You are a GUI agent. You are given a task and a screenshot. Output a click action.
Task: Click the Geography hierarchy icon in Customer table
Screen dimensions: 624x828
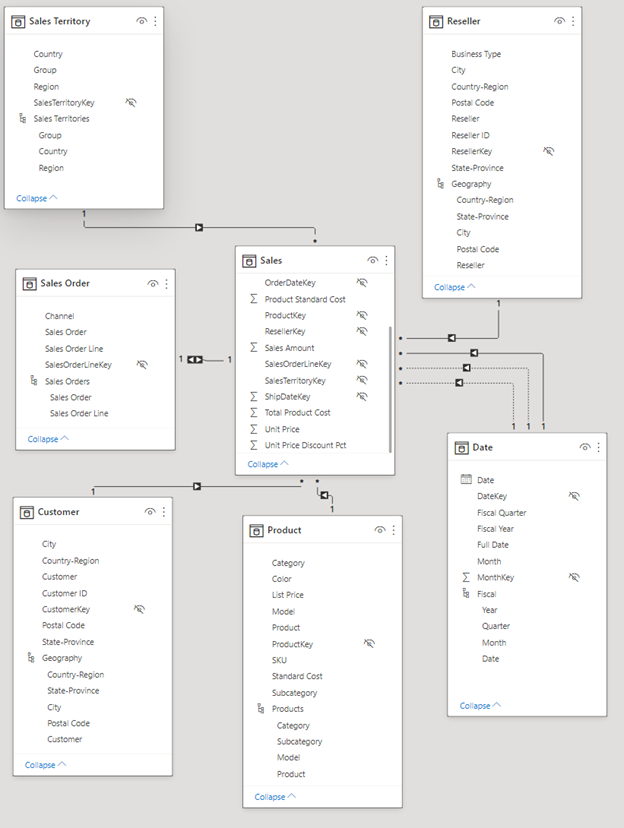[x=33, y=658]
